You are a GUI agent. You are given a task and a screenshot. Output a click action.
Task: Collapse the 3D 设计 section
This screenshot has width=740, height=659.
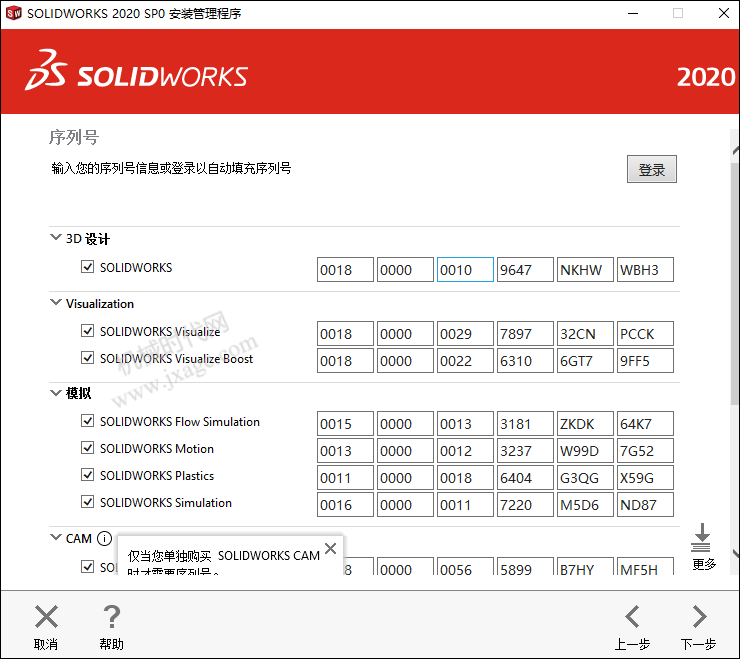(56, 237)
